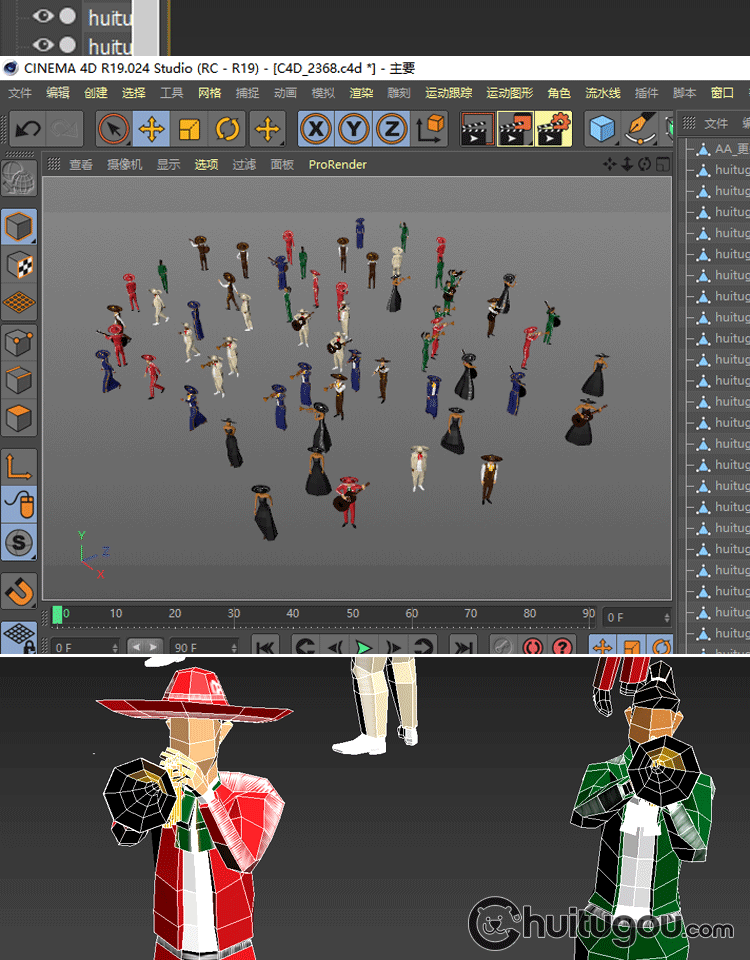Toggle X axis lock
The image size is (750, 960).
pyautogui.click(x=316, y=129)
